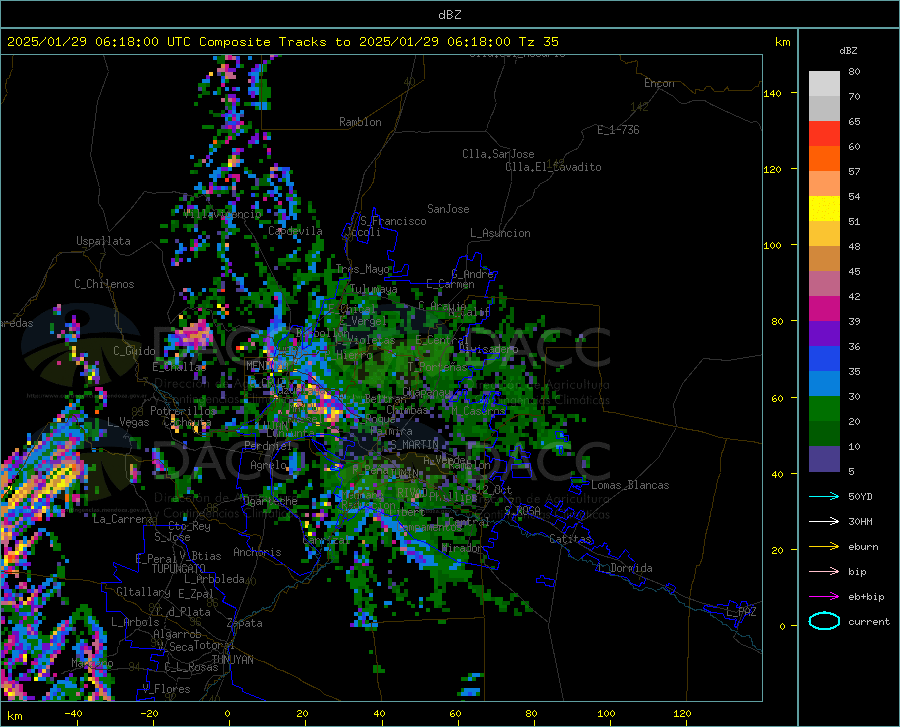Click the Ramblon label near the map top

pyautogui.click(x=360, y=122)
